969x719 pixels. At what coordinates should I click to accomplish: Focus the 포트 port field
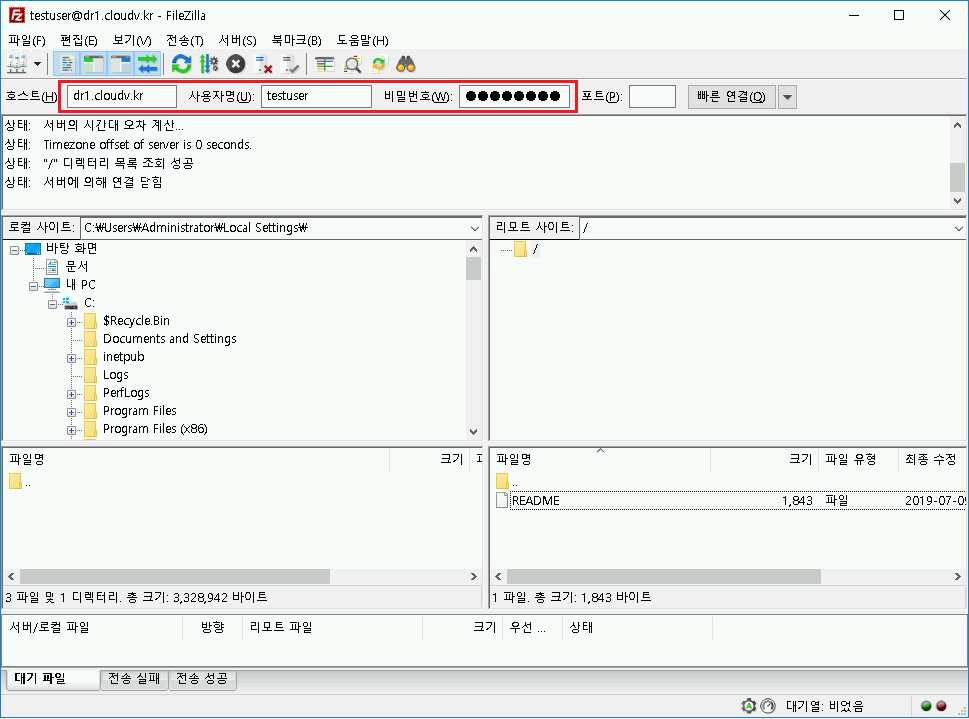coord(652,96)
